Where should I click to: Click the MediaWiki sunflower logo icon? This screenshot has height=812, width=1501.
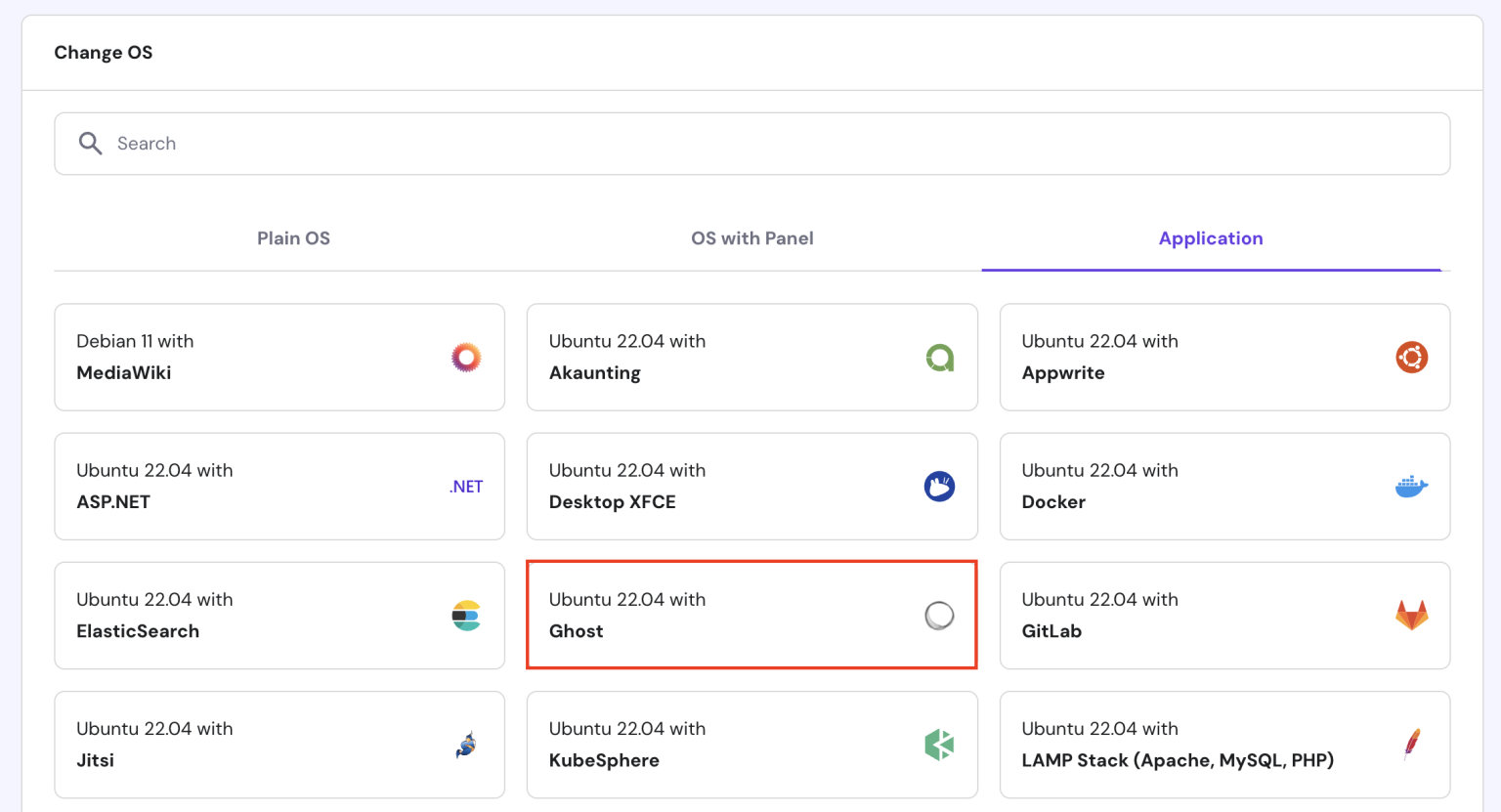(466, 358)
